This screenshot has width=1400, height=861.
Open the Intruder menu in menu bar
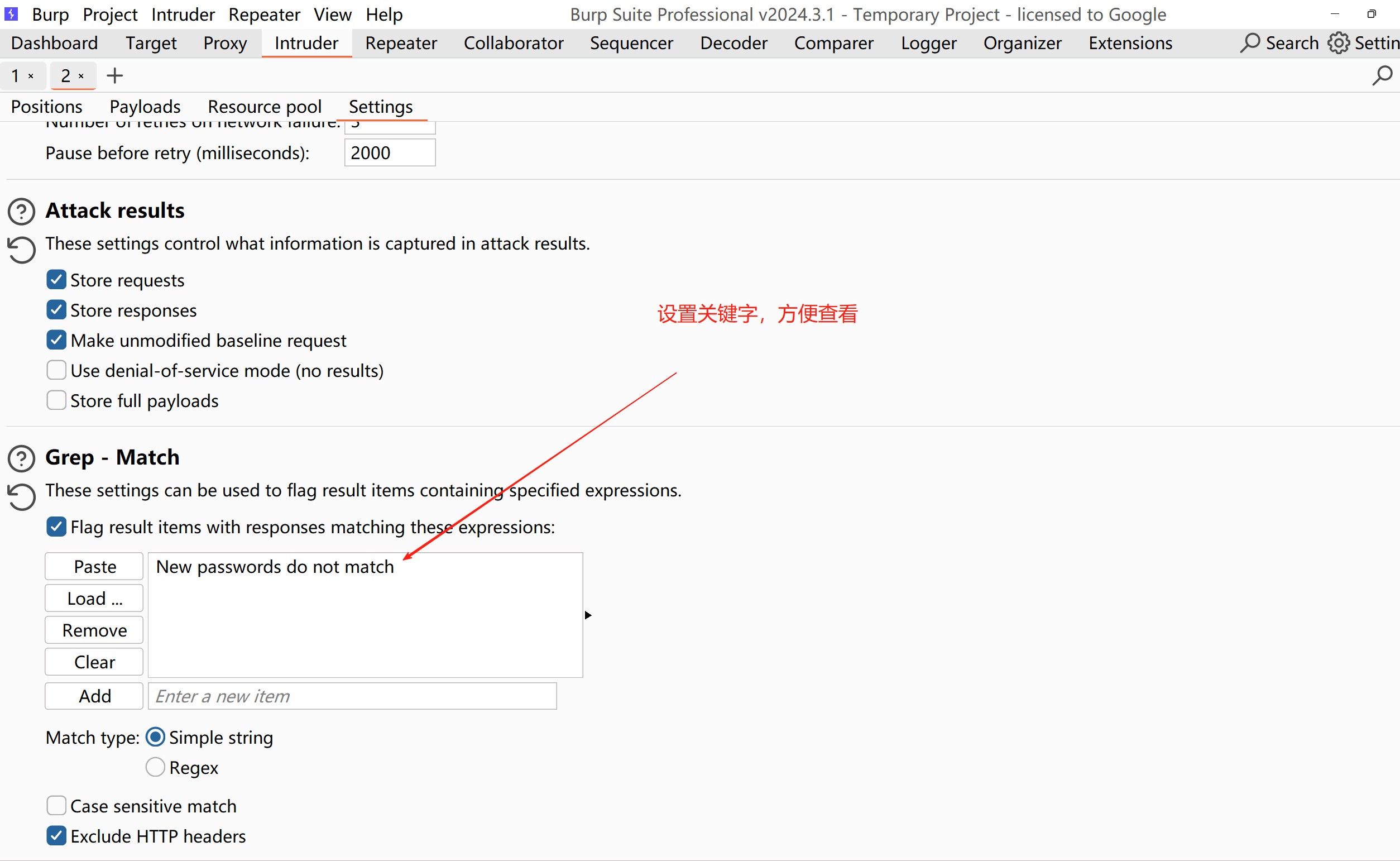(x=183, y=14)
